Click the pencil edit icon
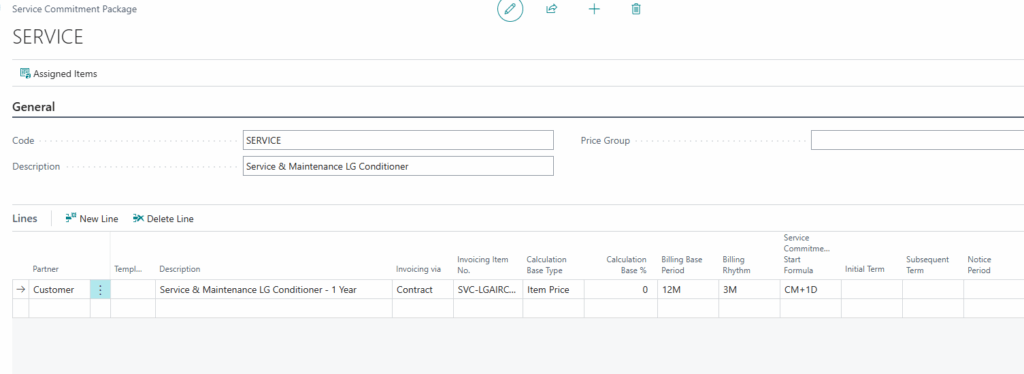 (x=510, y=9)
